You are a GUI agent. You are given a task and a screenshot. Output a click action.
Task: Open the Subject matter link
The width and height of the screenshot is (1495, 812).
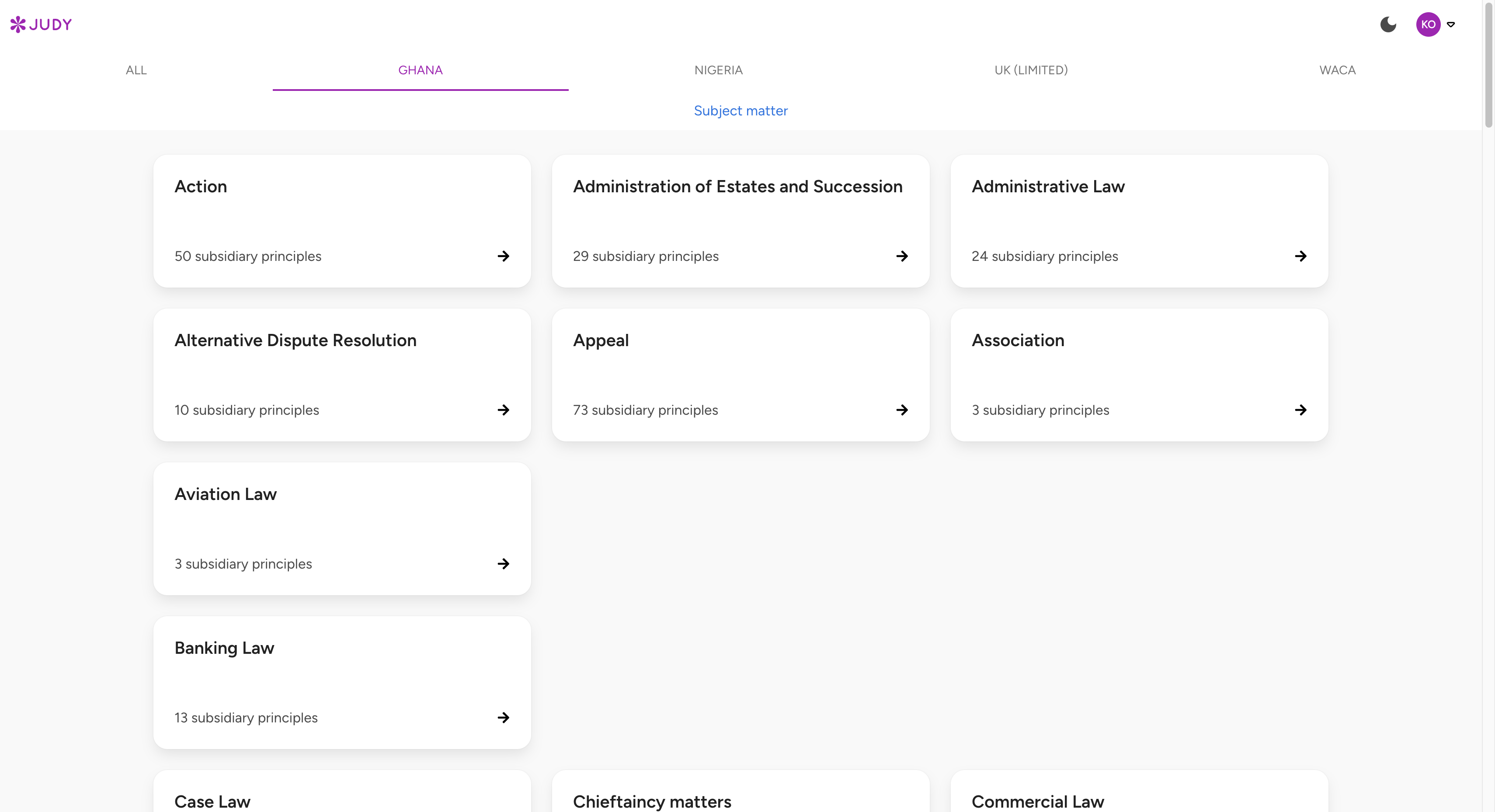coord(741,110)
